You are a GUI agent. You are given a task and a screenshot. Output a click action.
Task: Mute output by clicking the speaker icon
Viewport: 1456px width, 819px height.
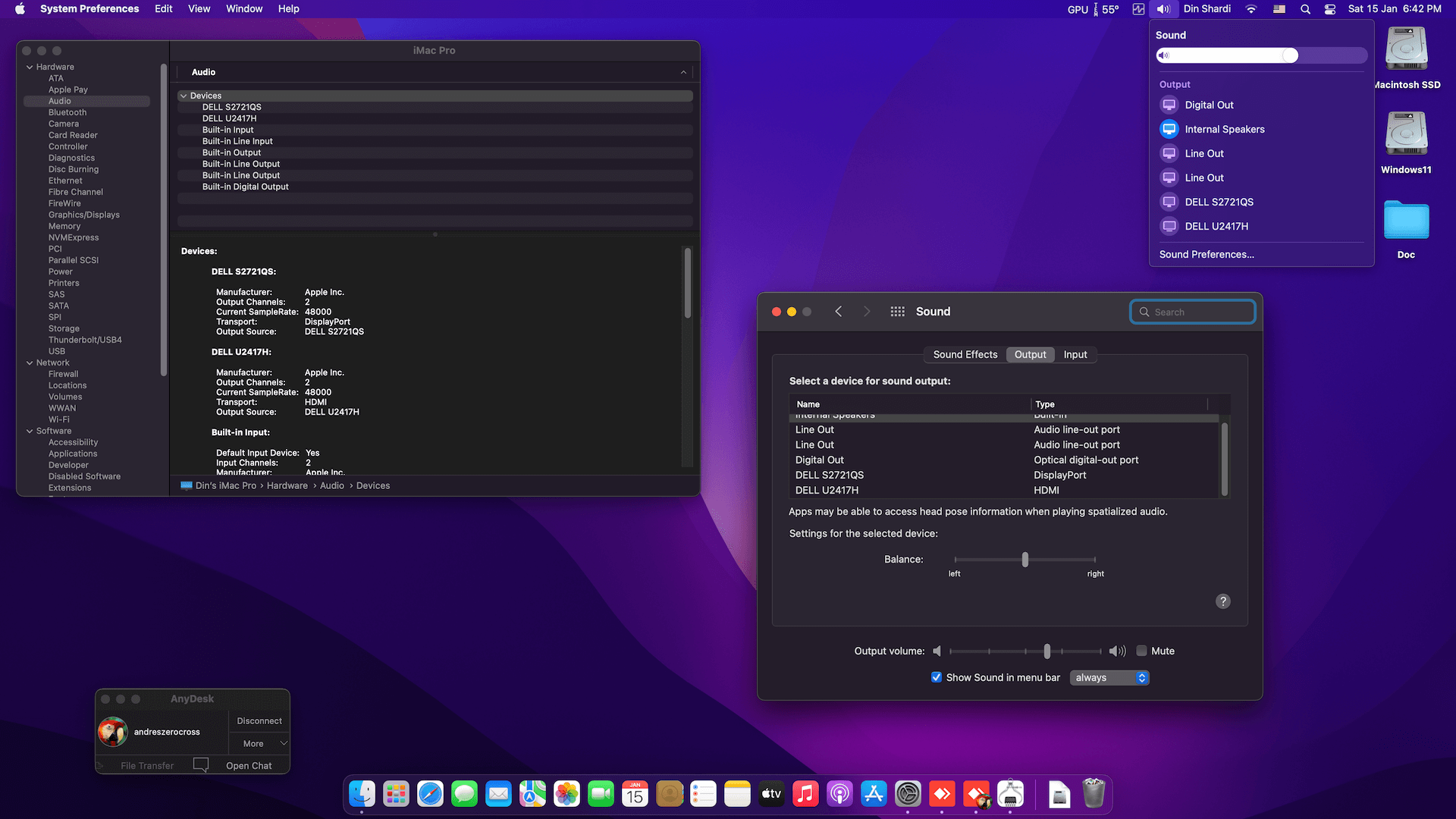tap(937, 651)
